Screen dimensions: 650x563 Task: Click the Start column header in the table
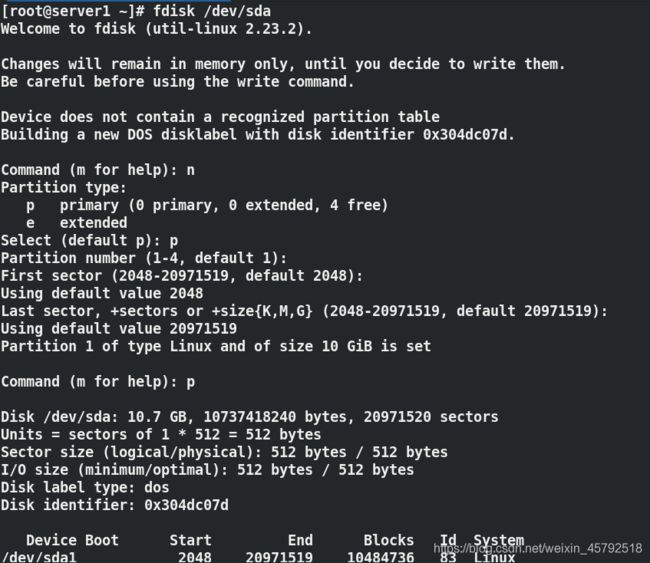(x=190, y=540)
